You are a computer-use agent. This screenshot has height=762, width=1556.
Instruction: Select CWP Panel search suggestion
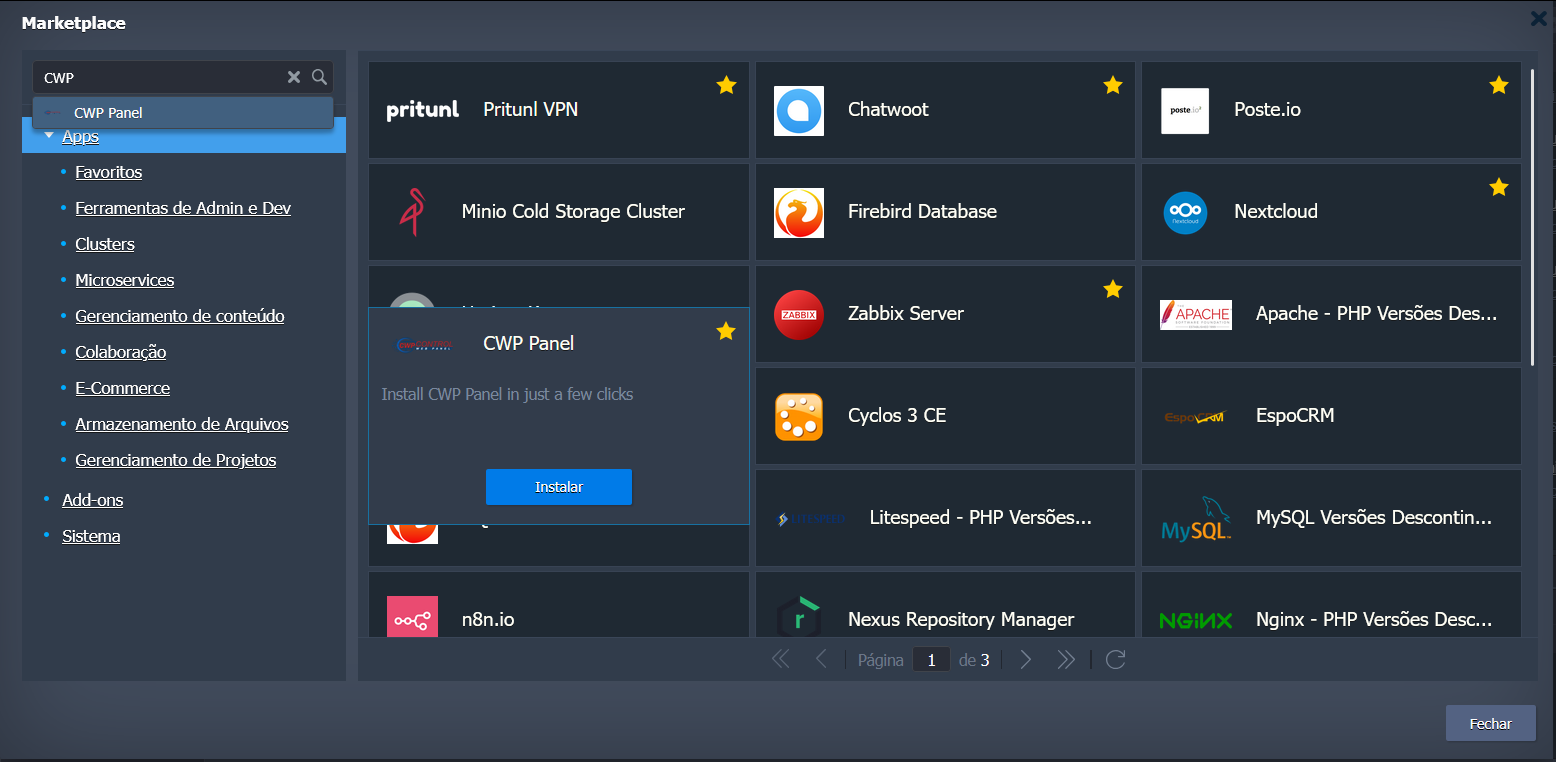[x=183, y=113]
